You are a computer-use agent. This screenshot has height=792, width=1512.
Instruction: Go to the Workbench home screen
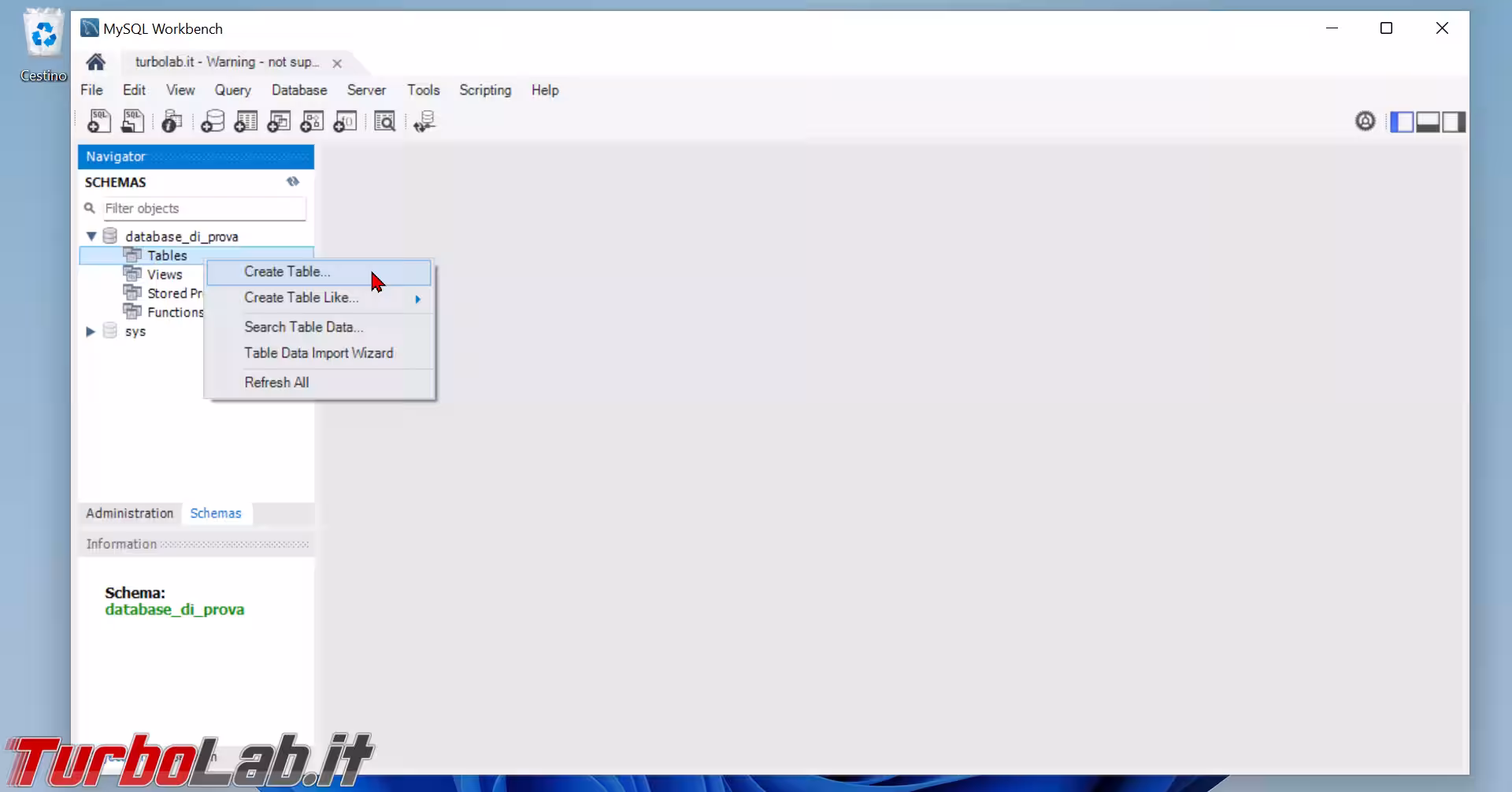96,62
